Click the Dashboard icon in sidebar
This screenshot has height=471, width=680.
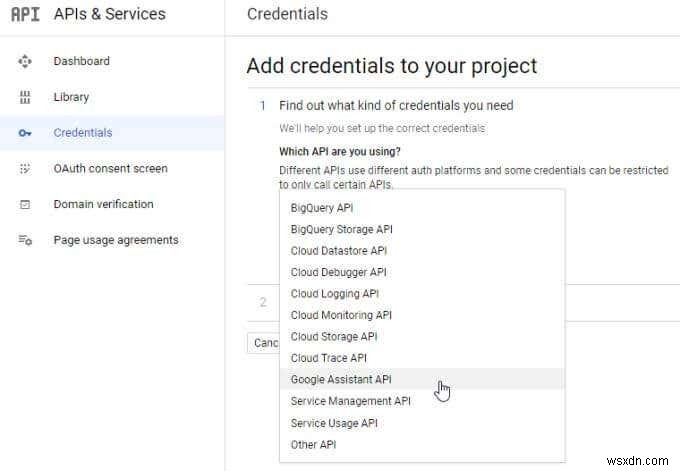click(x=26, y=61)
